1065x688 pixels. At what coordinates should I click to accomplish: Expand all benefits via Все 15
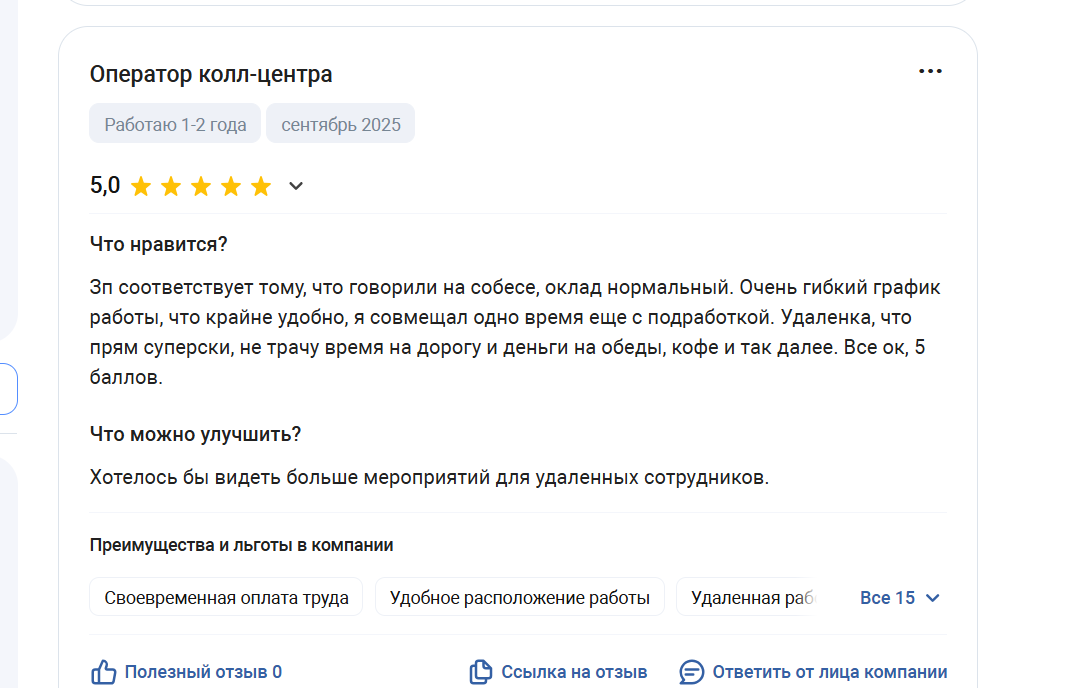click(x=887, y=598)
